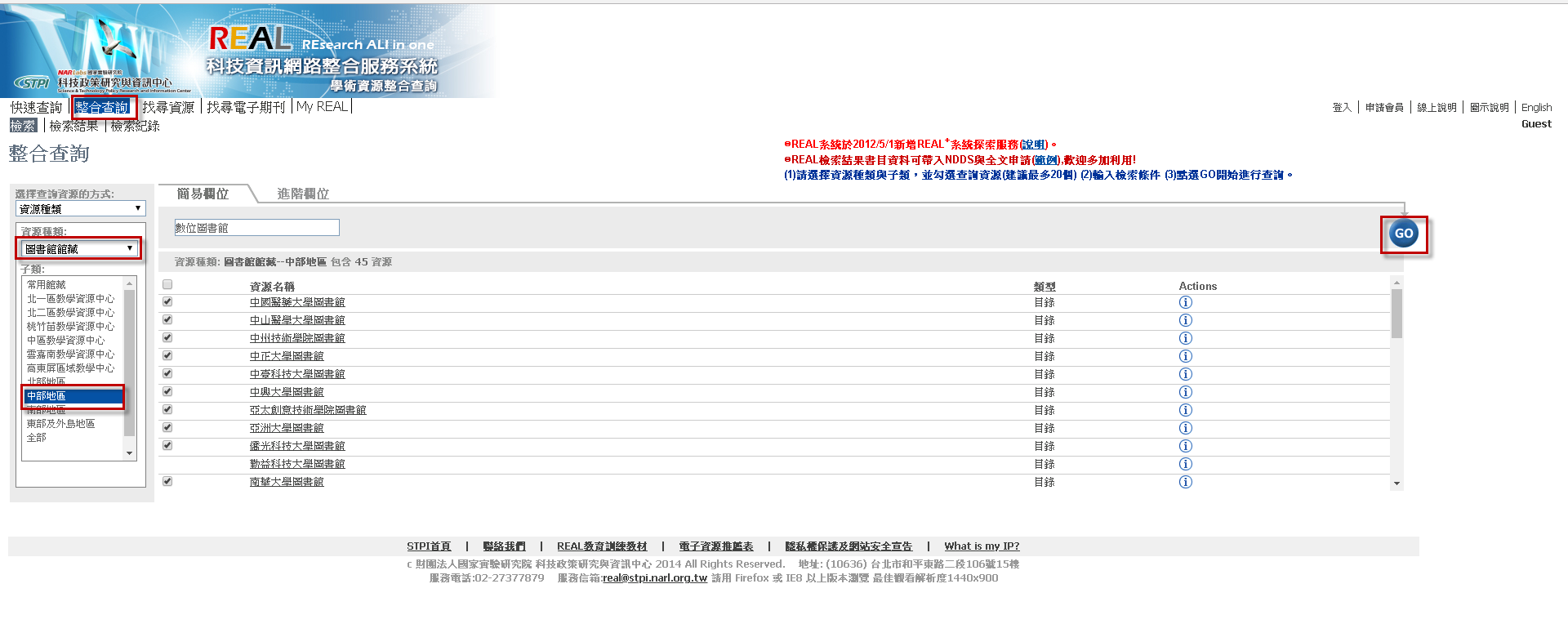
Task: Open REAL教育訓練教材 footer link
Action: point(602,546)
